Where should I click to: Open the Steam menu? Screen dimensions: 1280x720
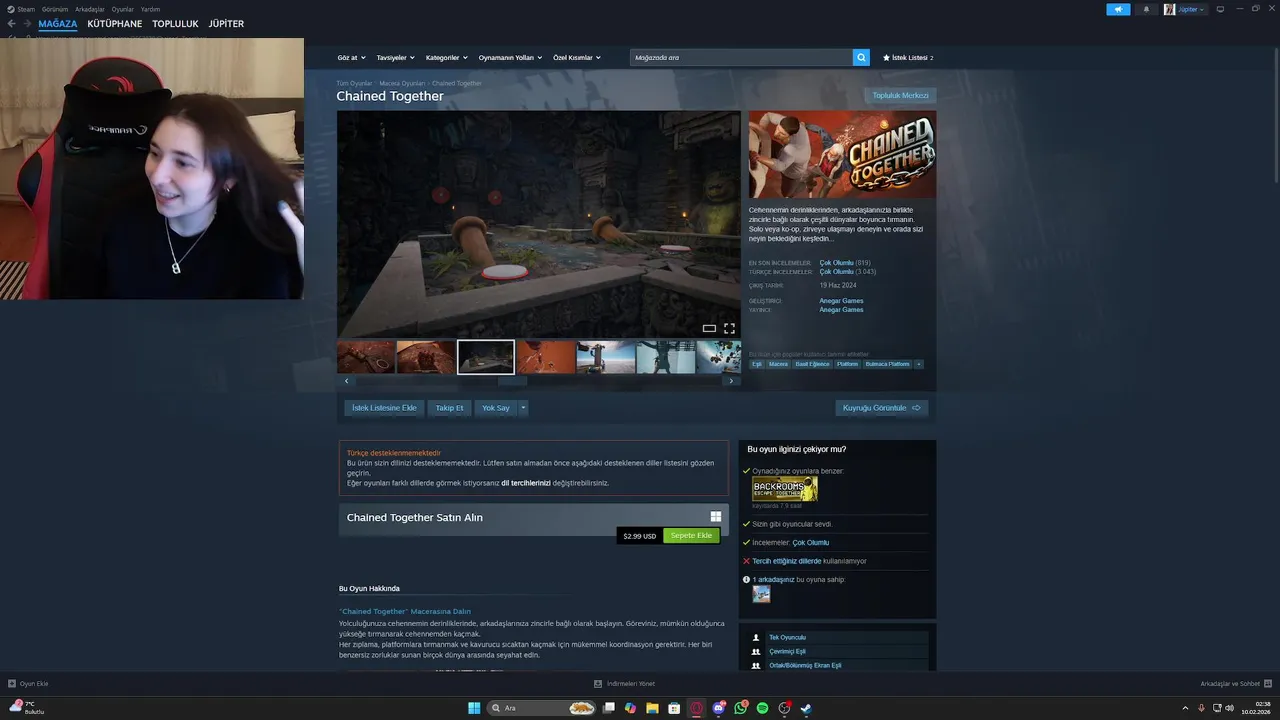click(x=26, y=9)
